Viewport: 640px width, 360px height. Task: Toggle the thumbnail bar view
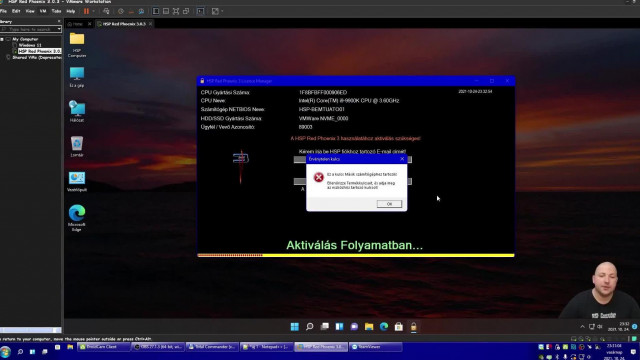[x=166, y=11]
